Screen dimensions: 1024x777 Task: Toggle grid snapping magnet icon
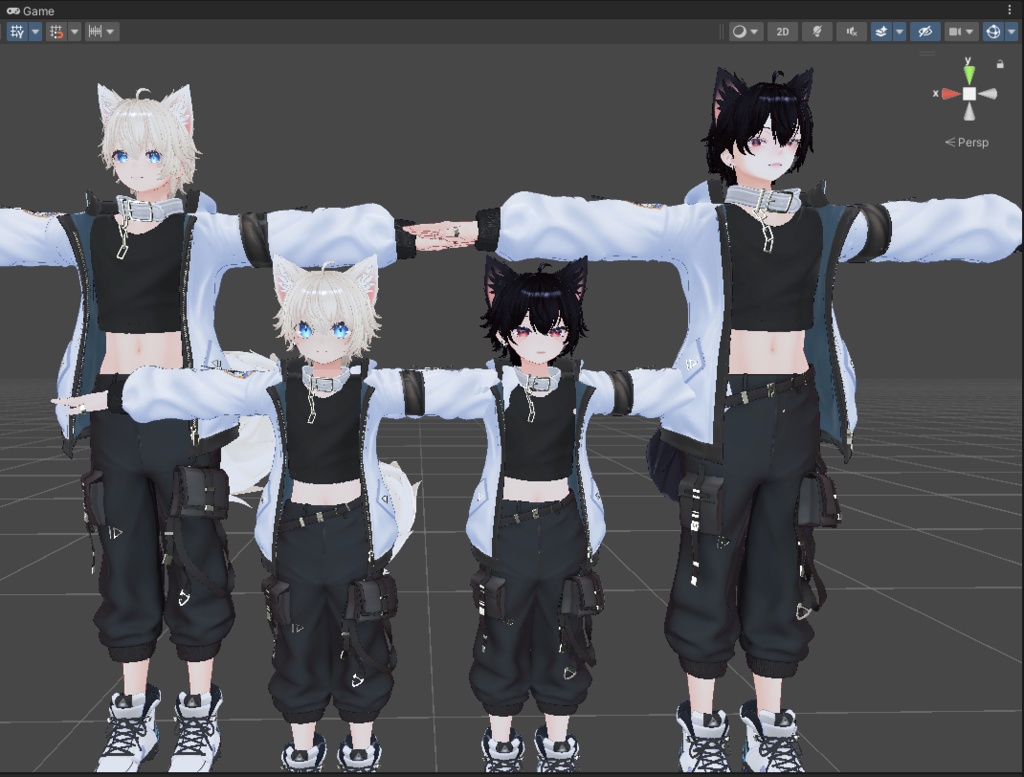[57, 31]
